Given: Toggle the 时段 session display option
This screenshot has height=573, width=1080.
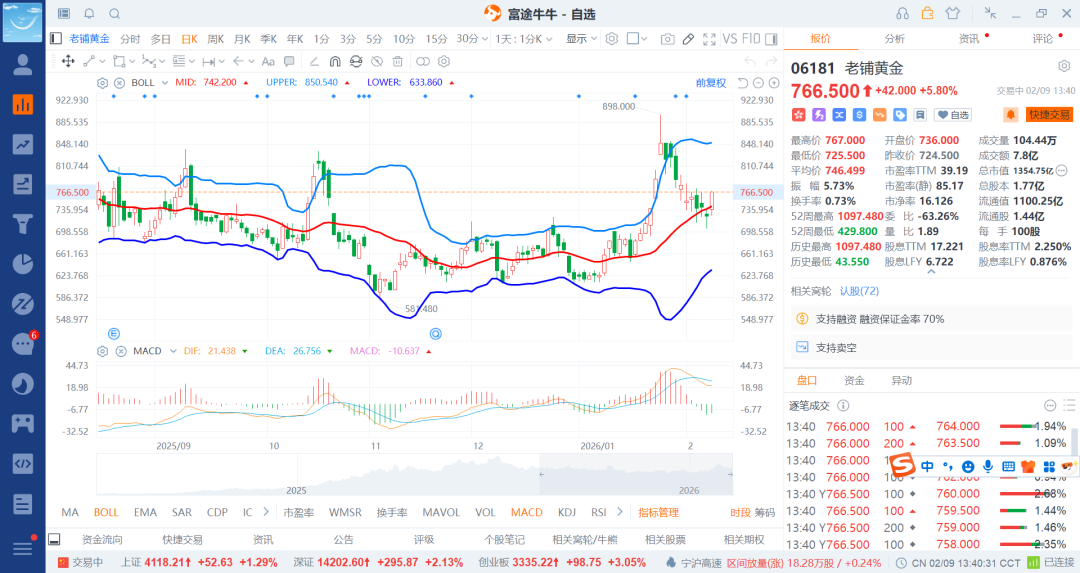Looking at the screenshot, I should tap(740, 512).
